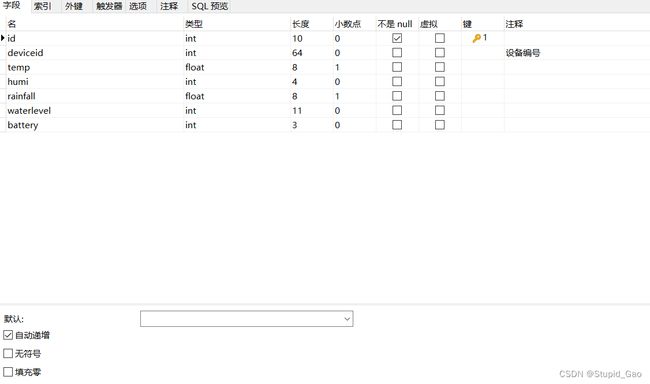Click the length value 64 for deviceid
The width and height of the screenshot is (650, 384).
[312, 53]
